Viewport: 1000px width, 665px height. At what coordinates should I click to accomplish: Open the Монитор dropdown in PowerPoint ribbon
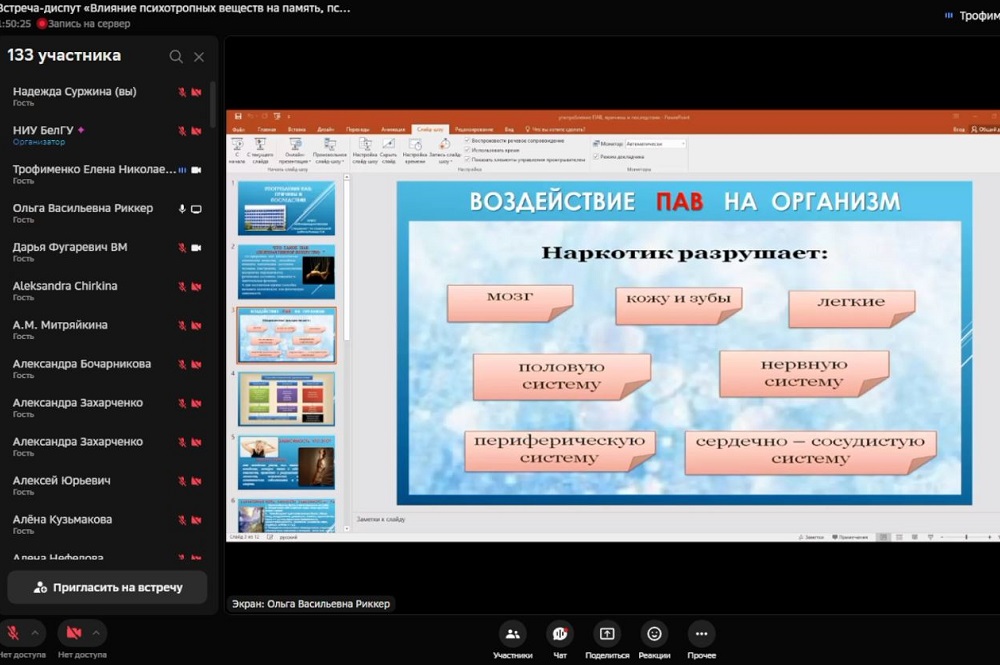click(x=654, y=144)
